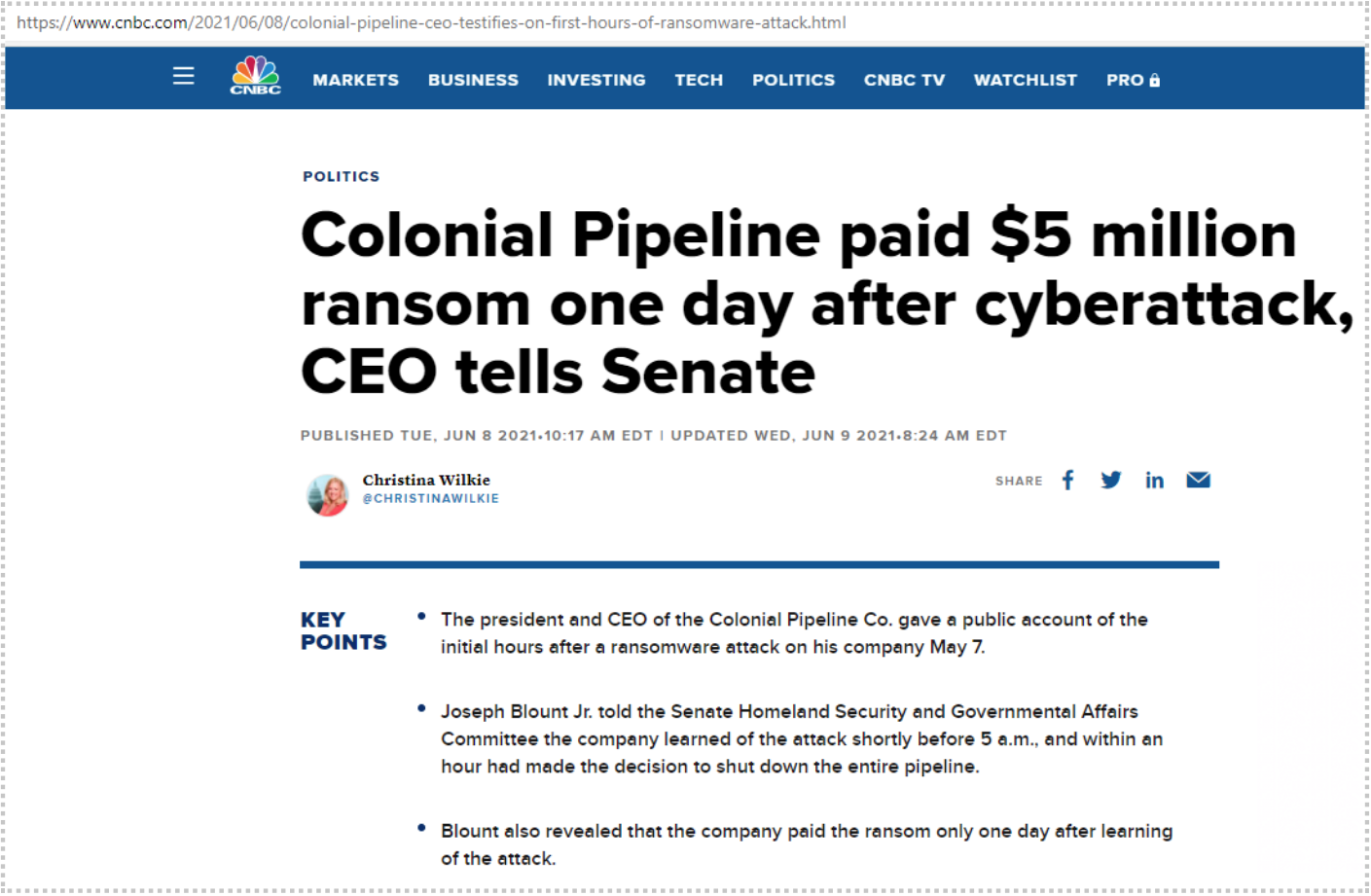Open the CNBC TV nav item
Screen dimensions: 1371x896
904,80
